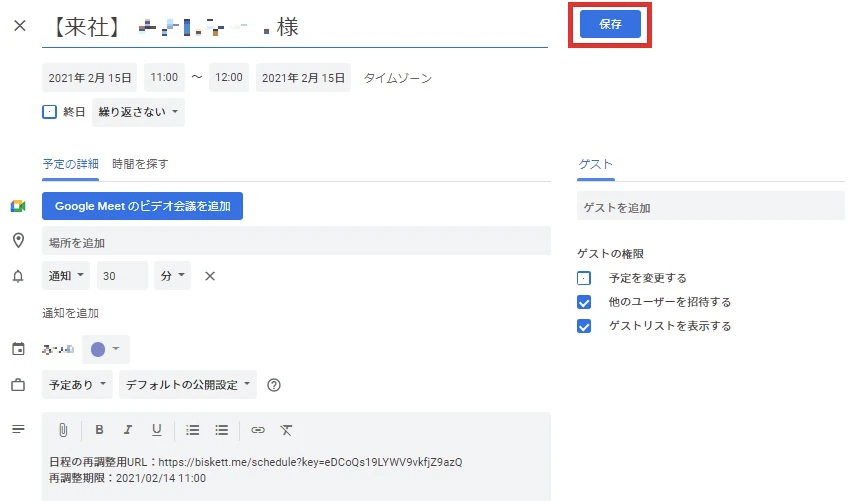858x501 pixels.
Task: Insert a numbered list
Action: click(x=193, y=430)
